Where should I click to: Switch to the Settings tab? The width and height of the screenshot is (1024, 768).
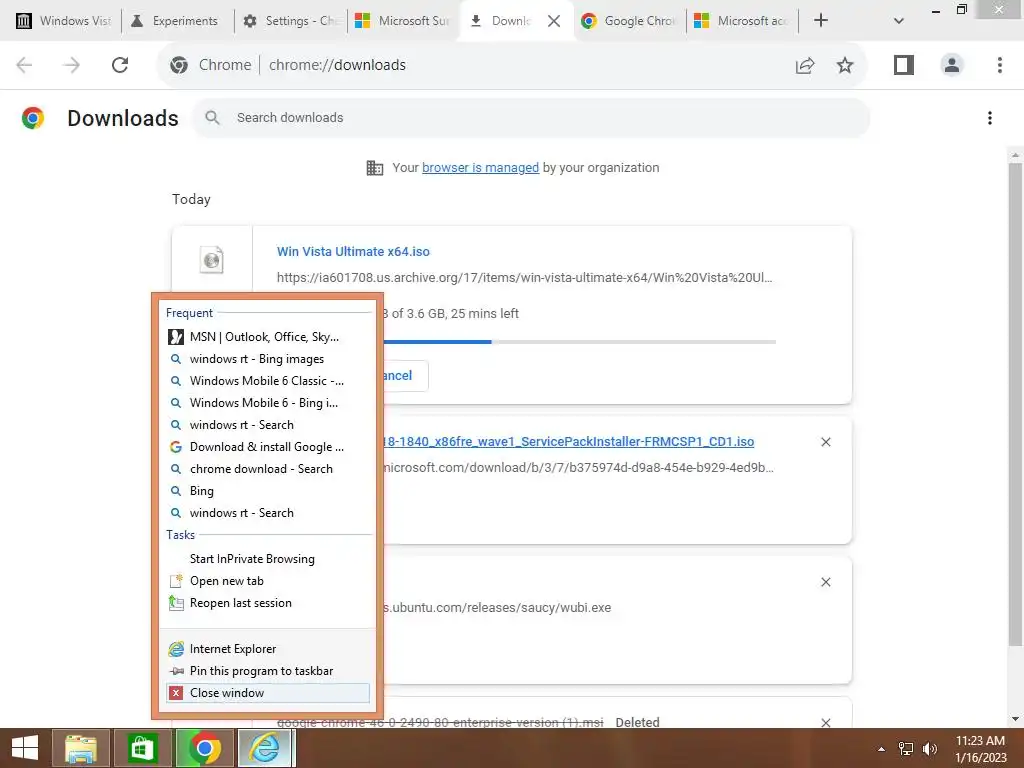(291, 21)
